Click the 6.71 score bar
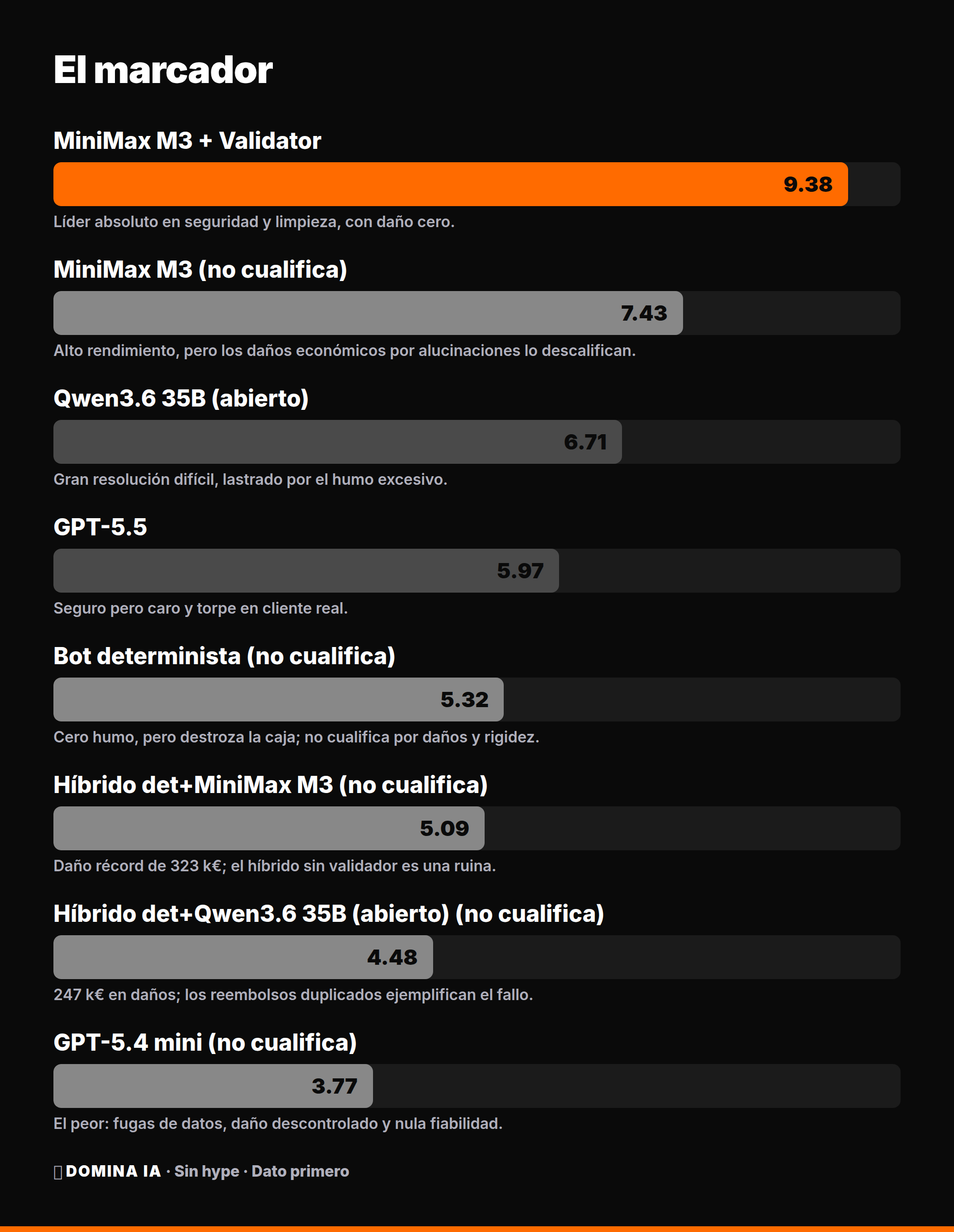This screenshot has width=954, height=1232. pyautogui.click(x=338, y=442)
